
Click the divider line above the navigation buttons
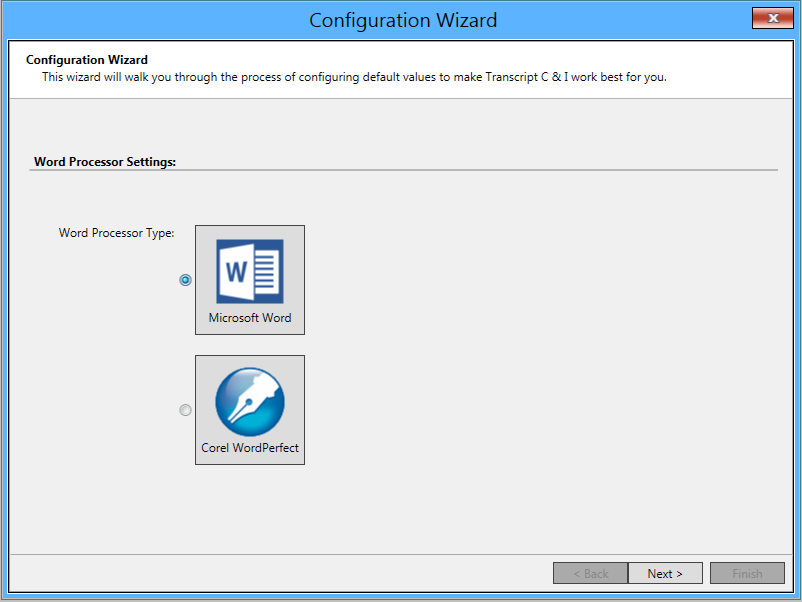point(400,553)
